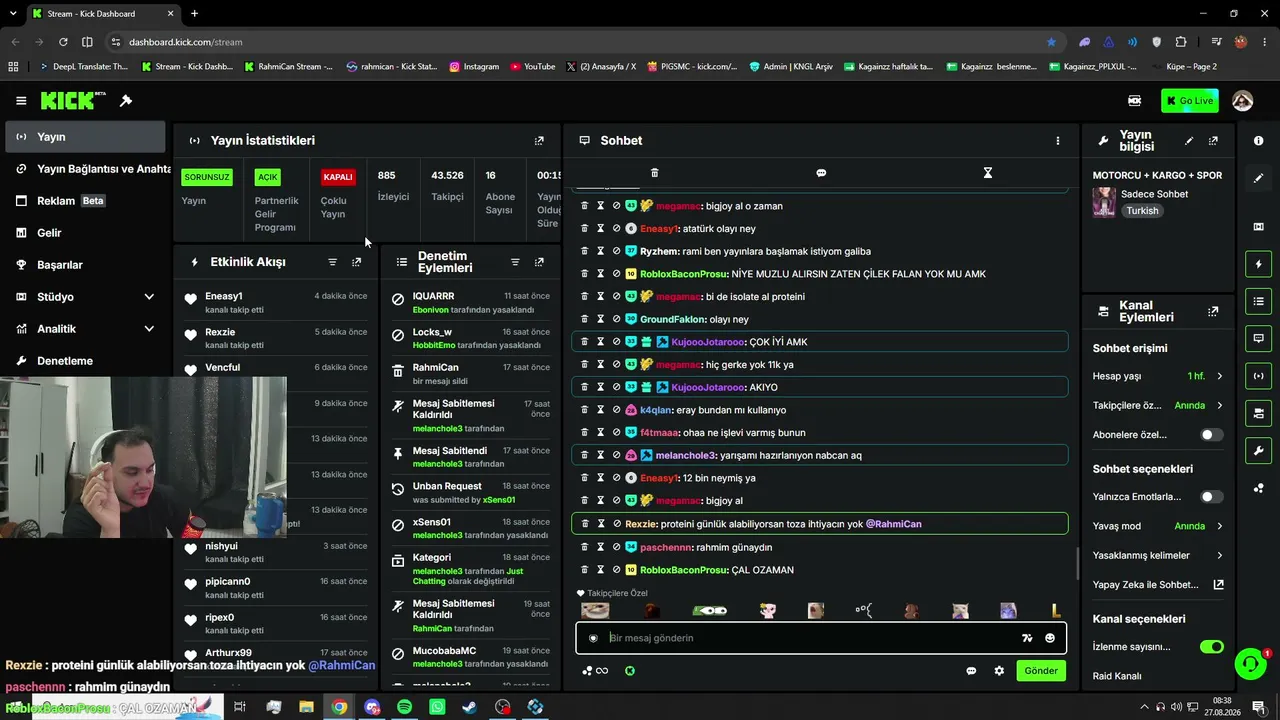Toggle the moderation actions list panel button in sidebar
The image size is (1280, 720).
1259,301
